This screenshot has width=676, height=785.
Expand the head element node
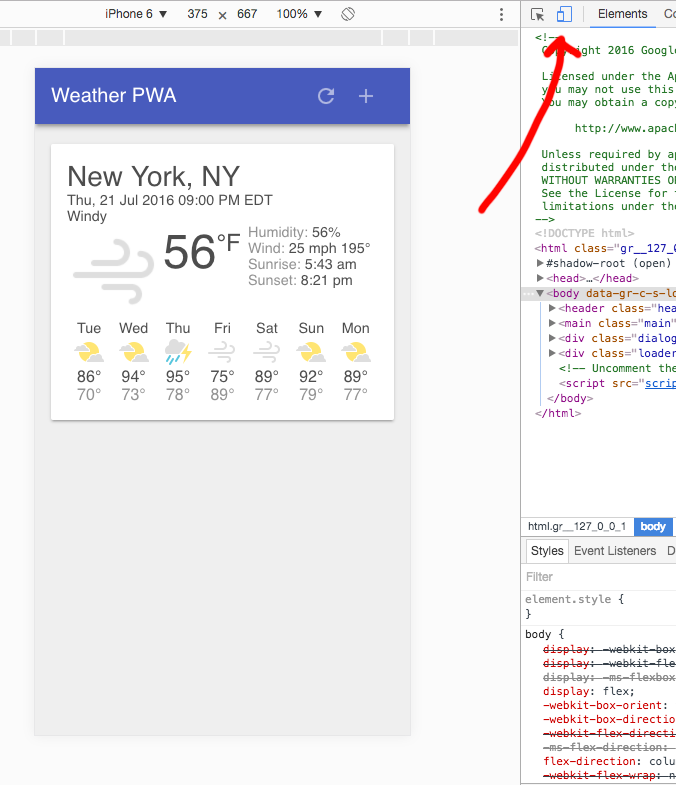click(540, 278)
